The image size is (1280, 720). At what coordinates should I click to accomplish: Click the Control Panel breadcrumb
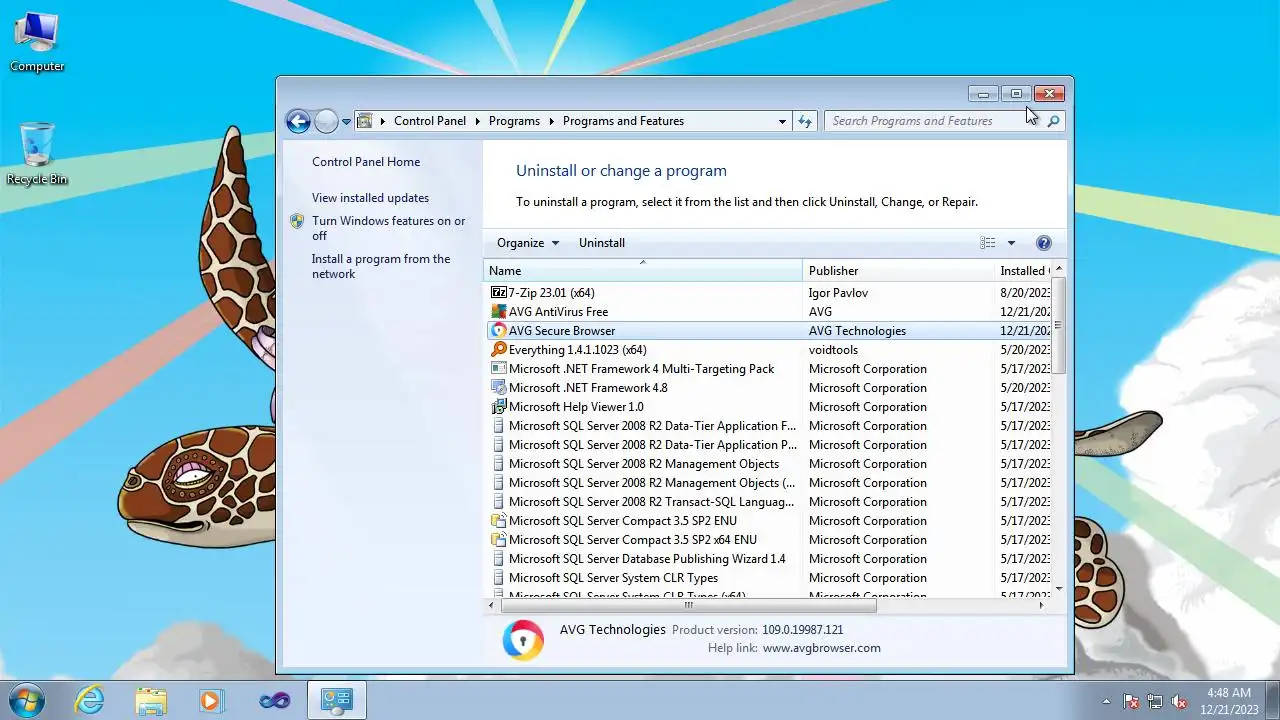pyautogui.click(x=430, y=121)
